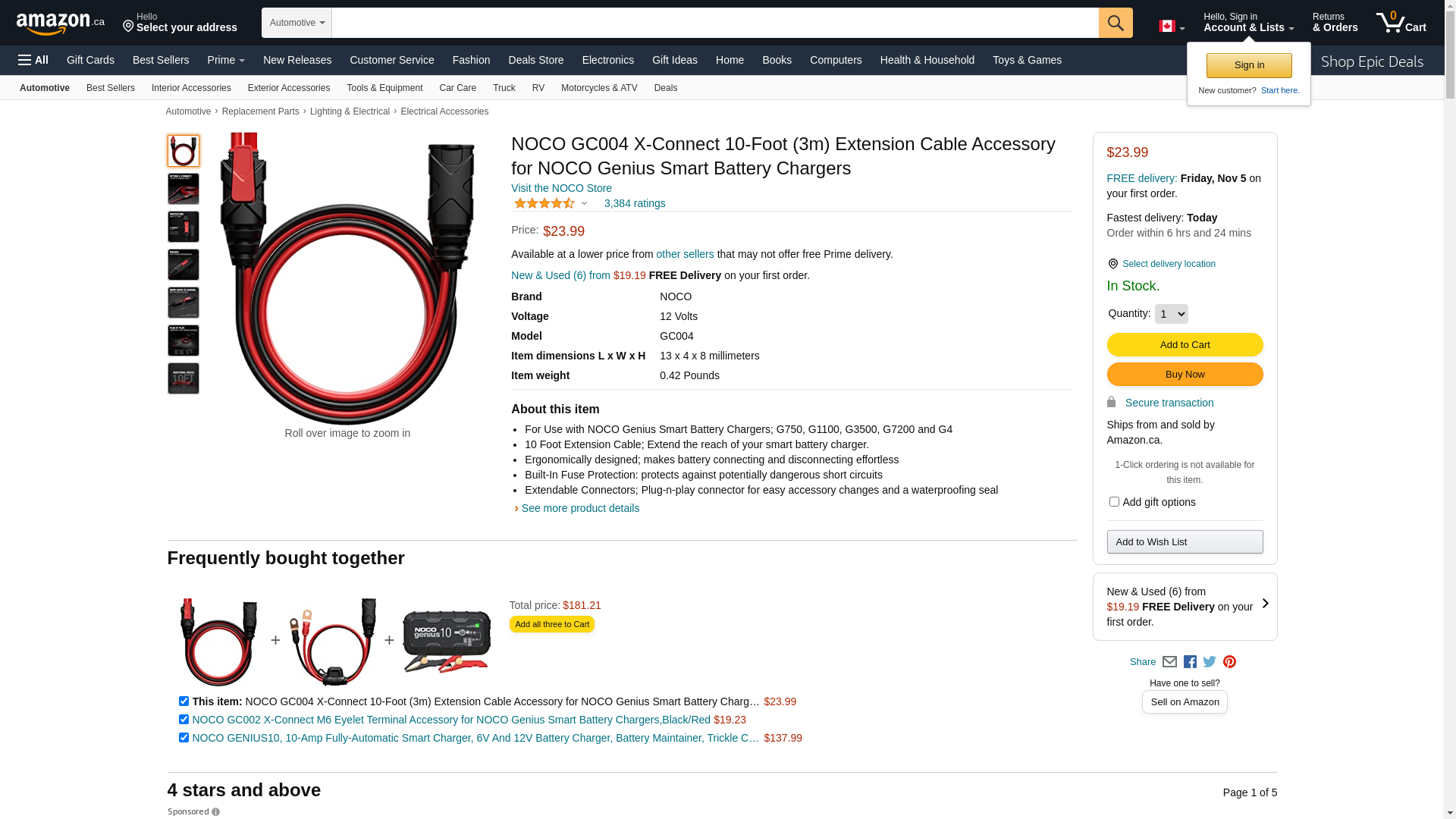This screenshot has width=1456, height=819.
Task: Open the Quantity dropdown
Action: click(1171, 314)
